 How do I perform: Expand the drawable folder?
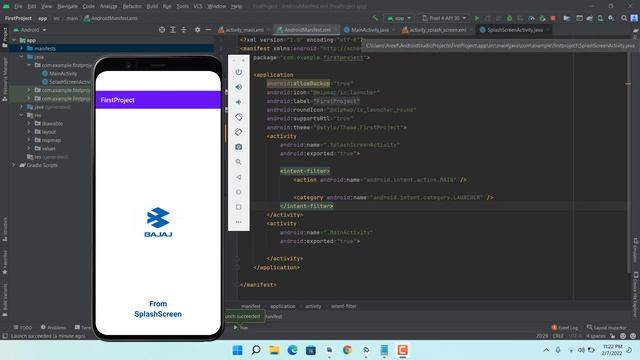tap(29, 123)
